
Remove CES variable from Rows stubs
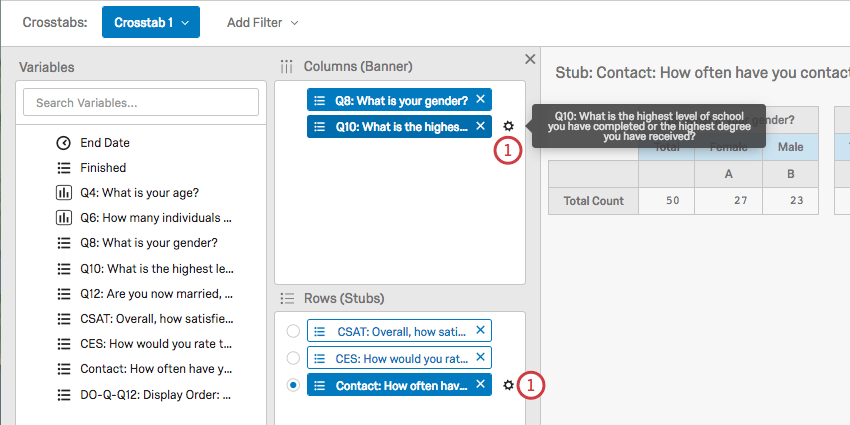coord(481,357)
